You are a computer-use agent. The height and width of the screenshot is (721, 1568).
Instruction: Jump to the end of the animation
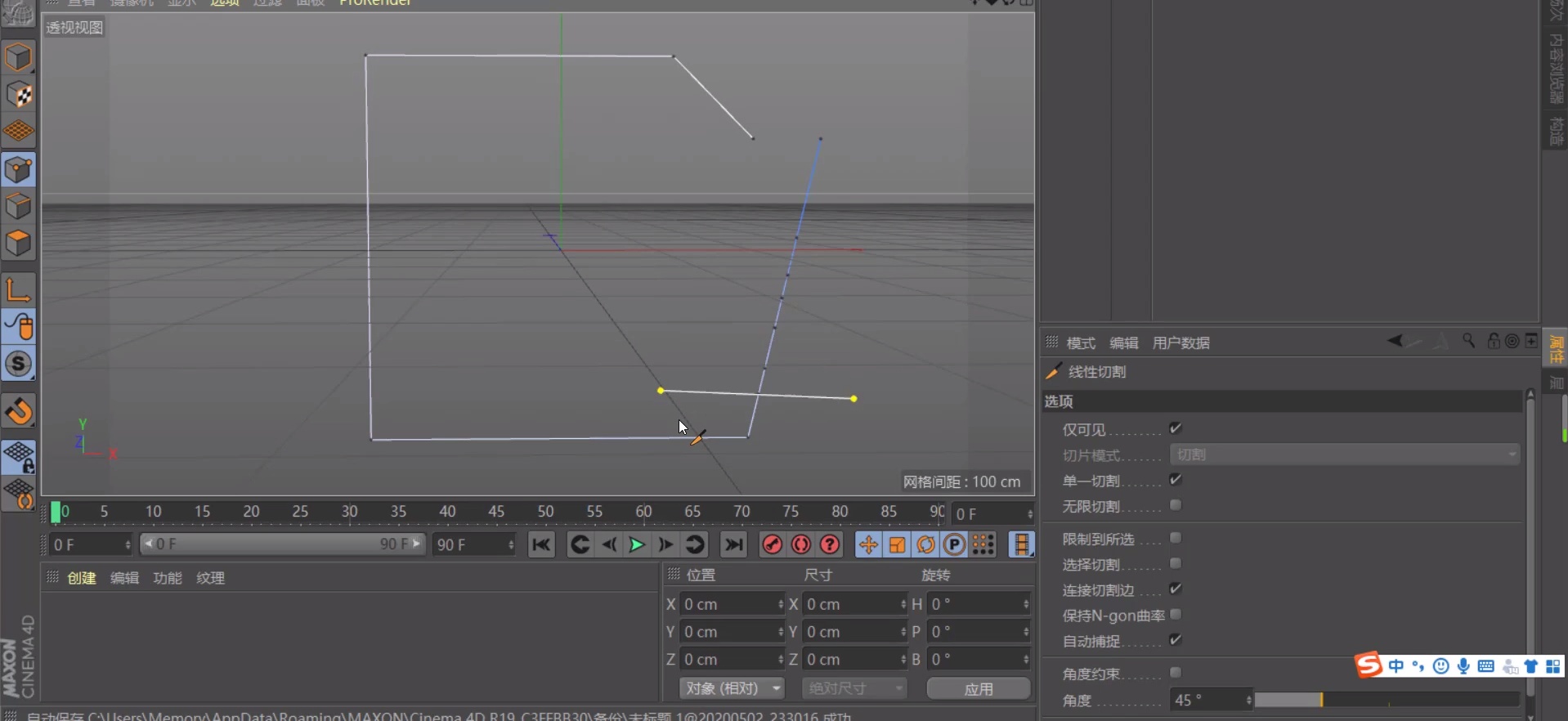733,544
